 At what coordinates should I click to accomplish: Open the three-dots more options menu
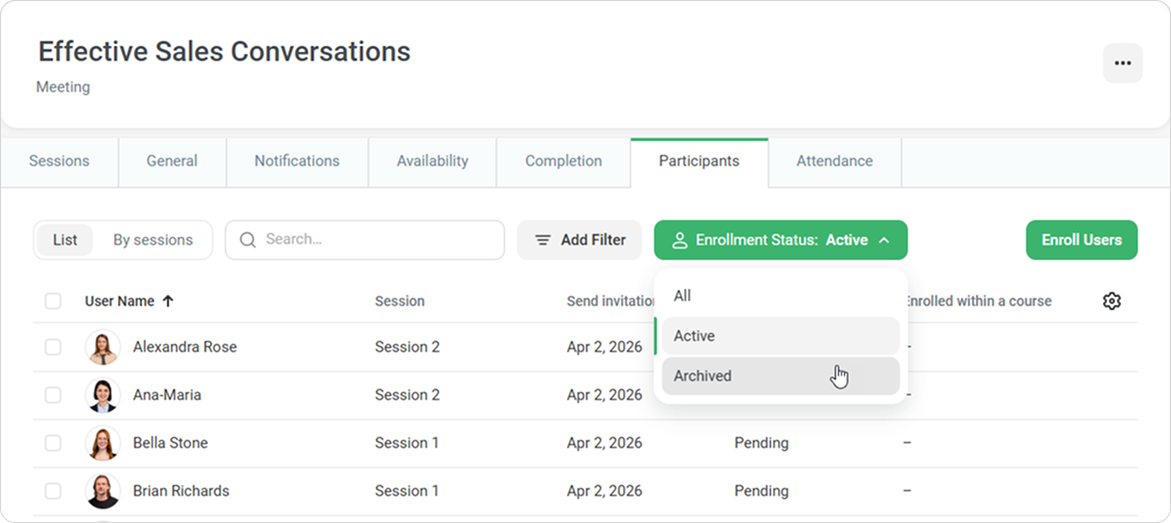click(x=1122, y=63)
